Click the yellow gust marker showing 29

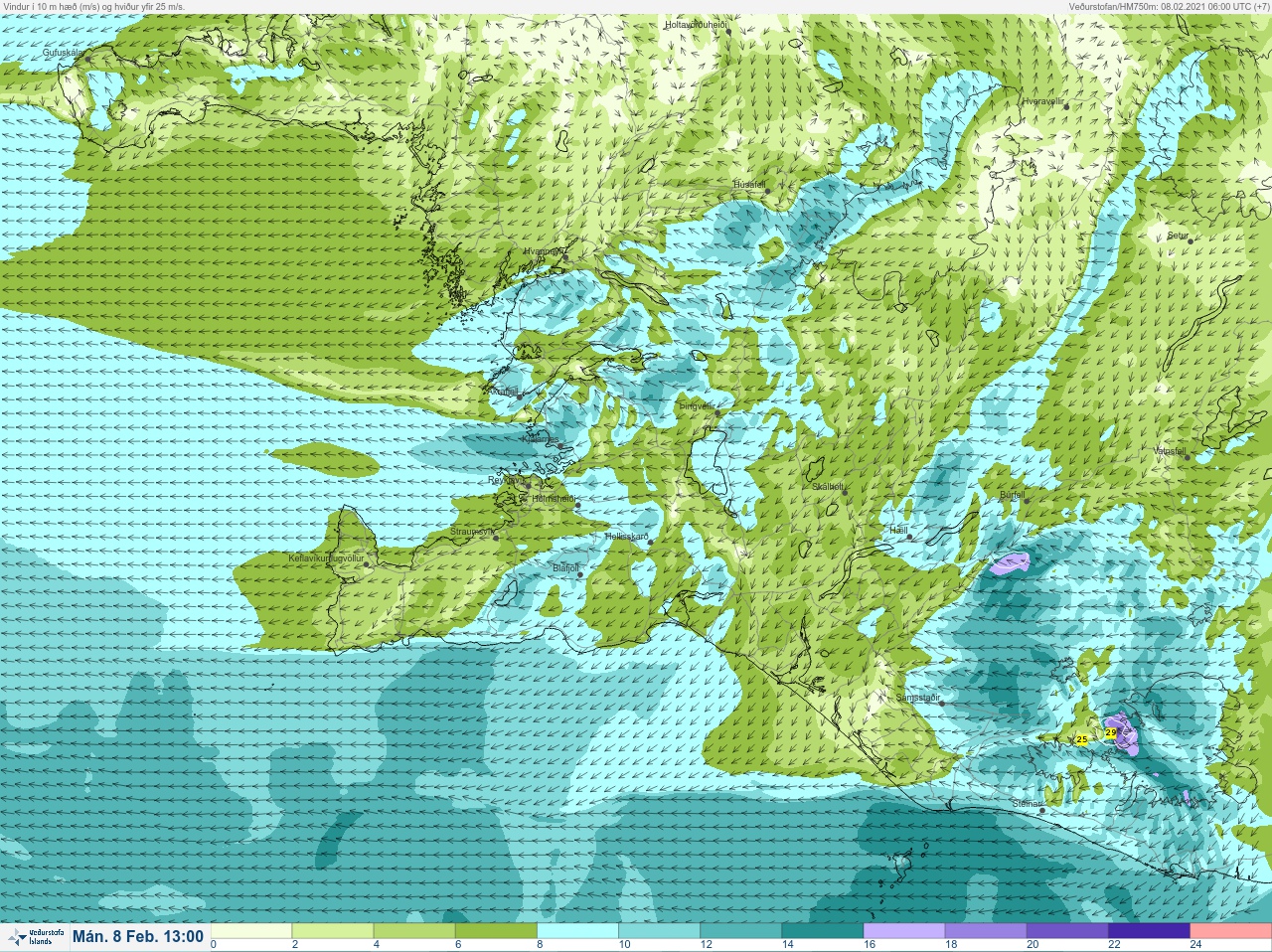[x=1111, y=732]
